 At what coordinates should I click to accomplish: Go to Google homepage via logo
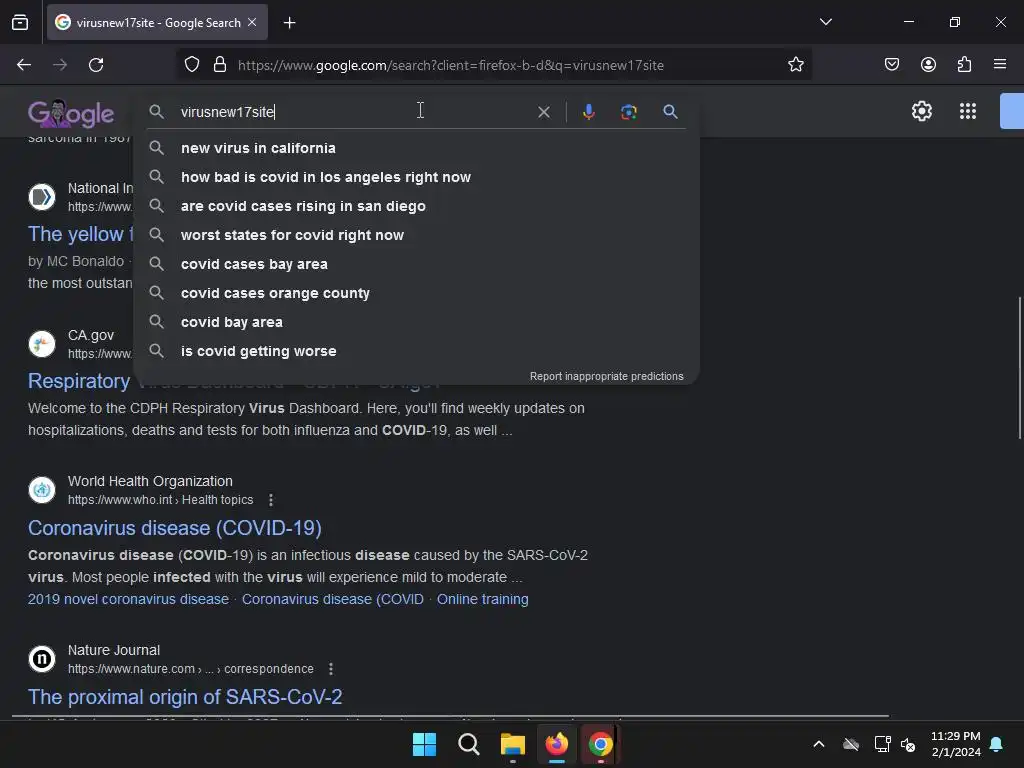pyautogui.click(x=71, y=113)
